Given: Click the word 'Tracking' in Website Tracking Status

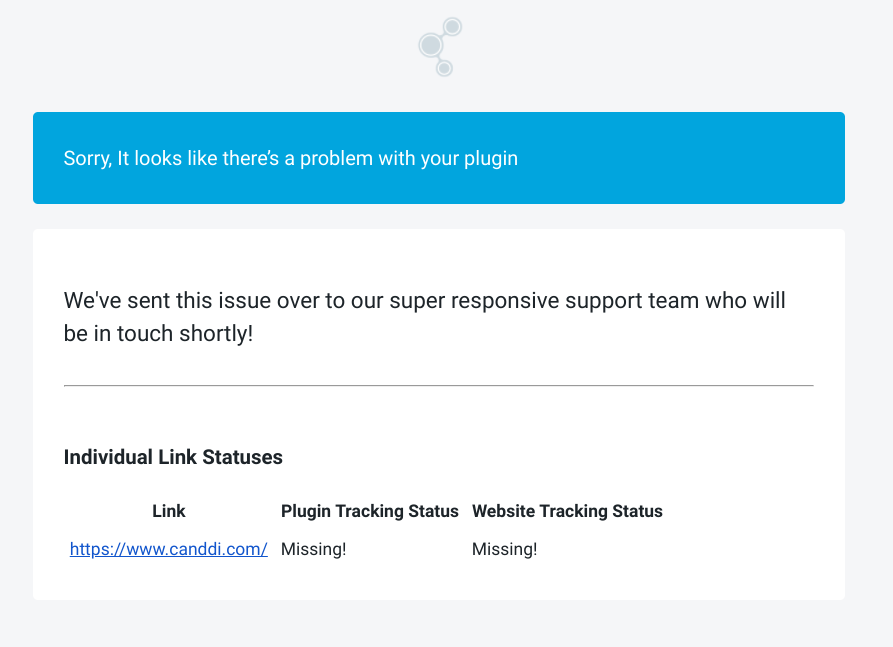Looking at the screenshot, I should pos(574,511).
